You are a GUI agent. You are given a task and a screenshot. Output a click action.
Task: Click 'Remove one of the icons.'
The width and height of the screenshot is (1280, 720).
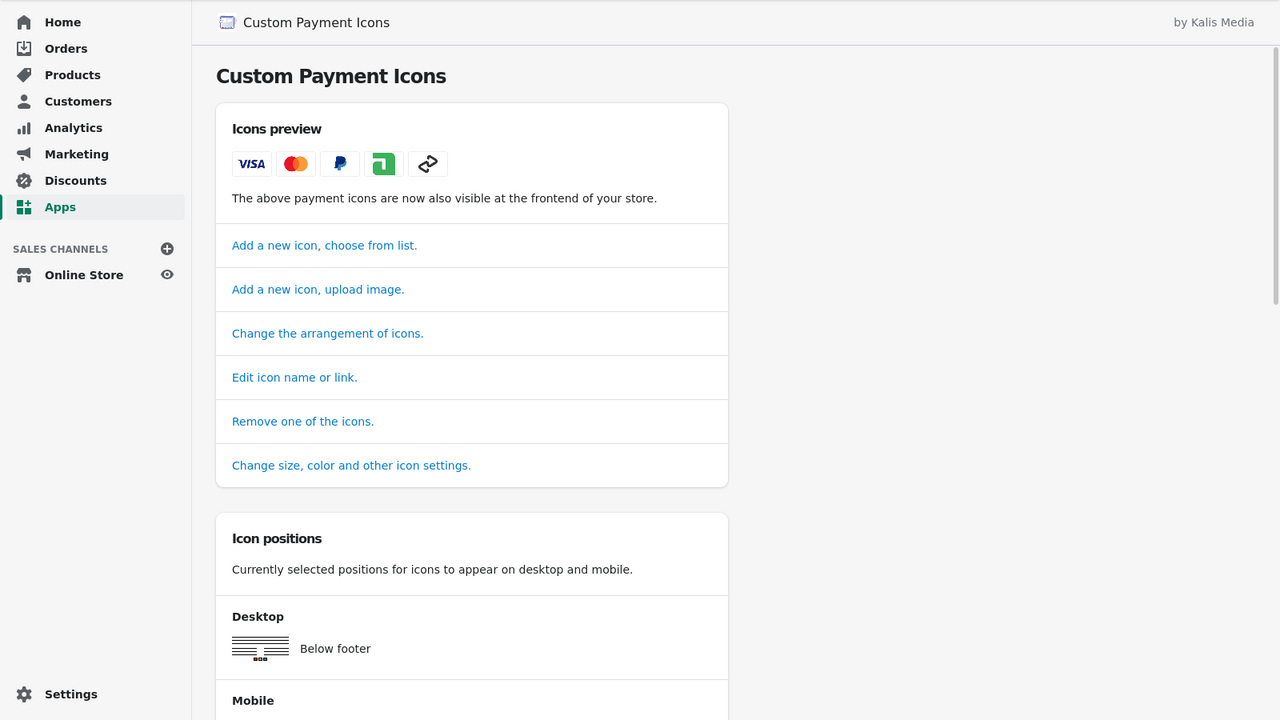tap(303, 421)
